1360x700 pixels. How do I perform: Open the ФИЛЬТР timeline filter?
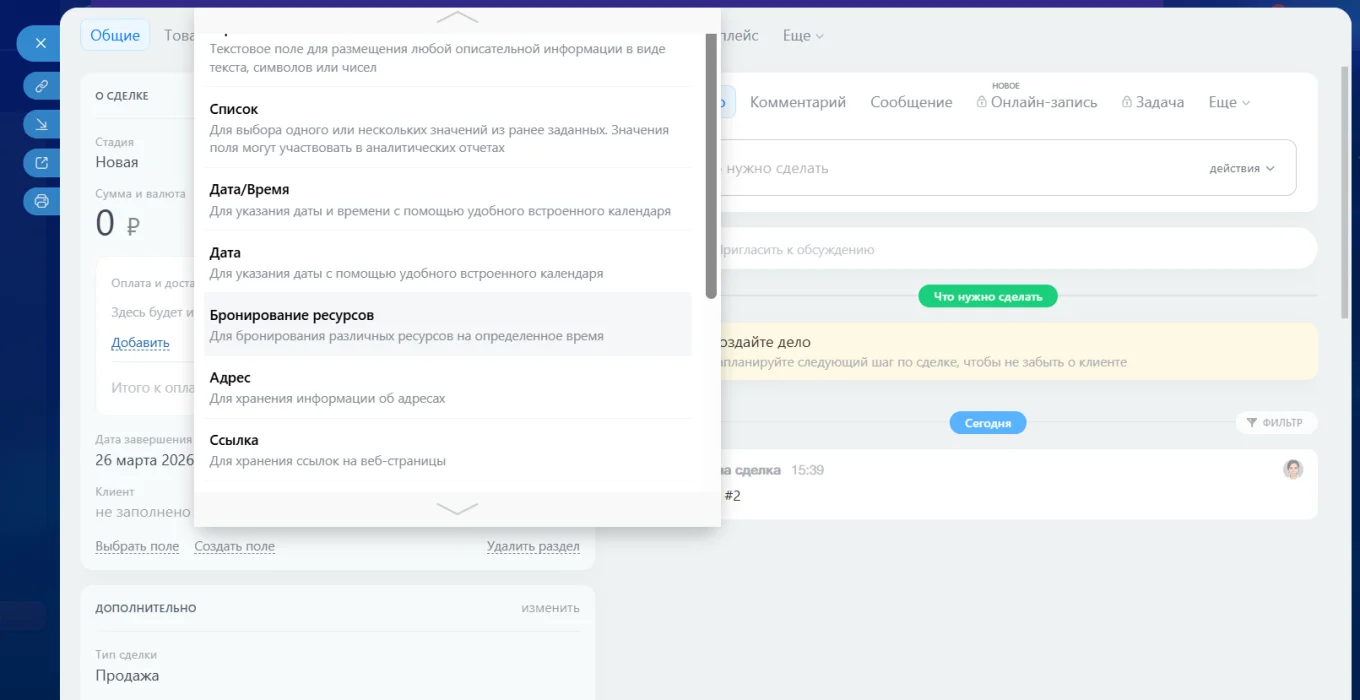click(x=1275, y=423)
